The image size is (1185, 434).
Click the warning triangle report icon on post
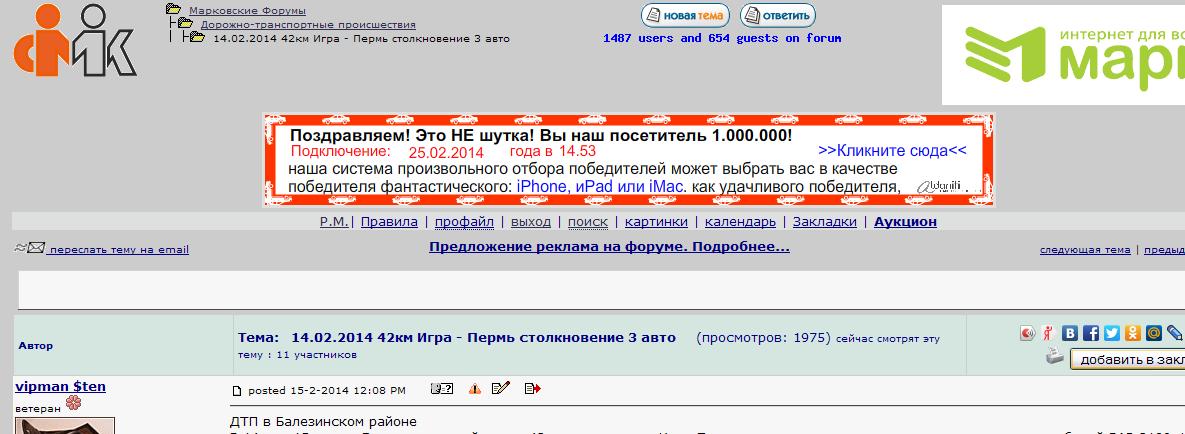[x=474, y=389]
